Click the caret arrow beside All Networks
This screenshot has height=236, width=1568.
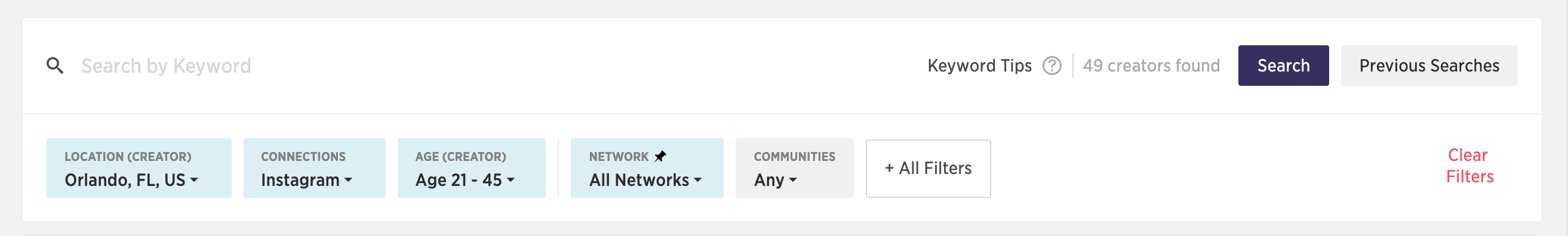[697, 180]
